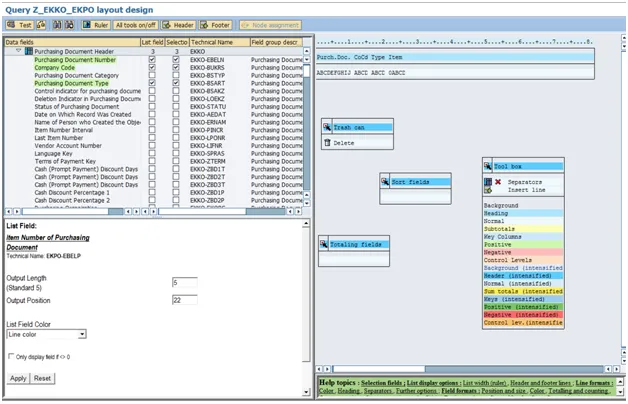Collapse the Purchasing Document Header tree node
The image size is (628, 404).
(19, 51)
